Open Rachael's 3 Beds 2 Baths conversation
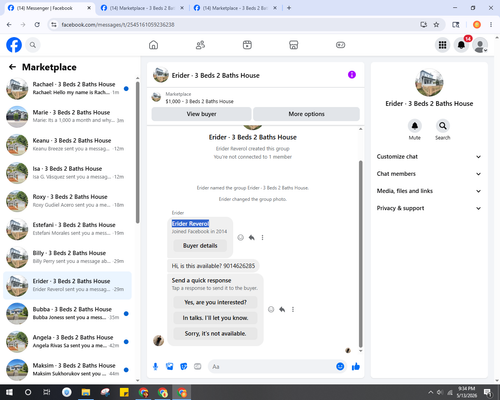500x400 pixels. pos(67,89)
